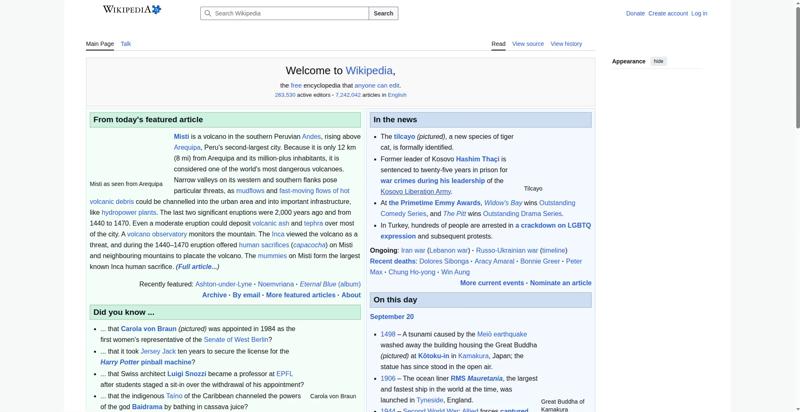Open the View source tab
800x412 pixels.
point(528,44)
